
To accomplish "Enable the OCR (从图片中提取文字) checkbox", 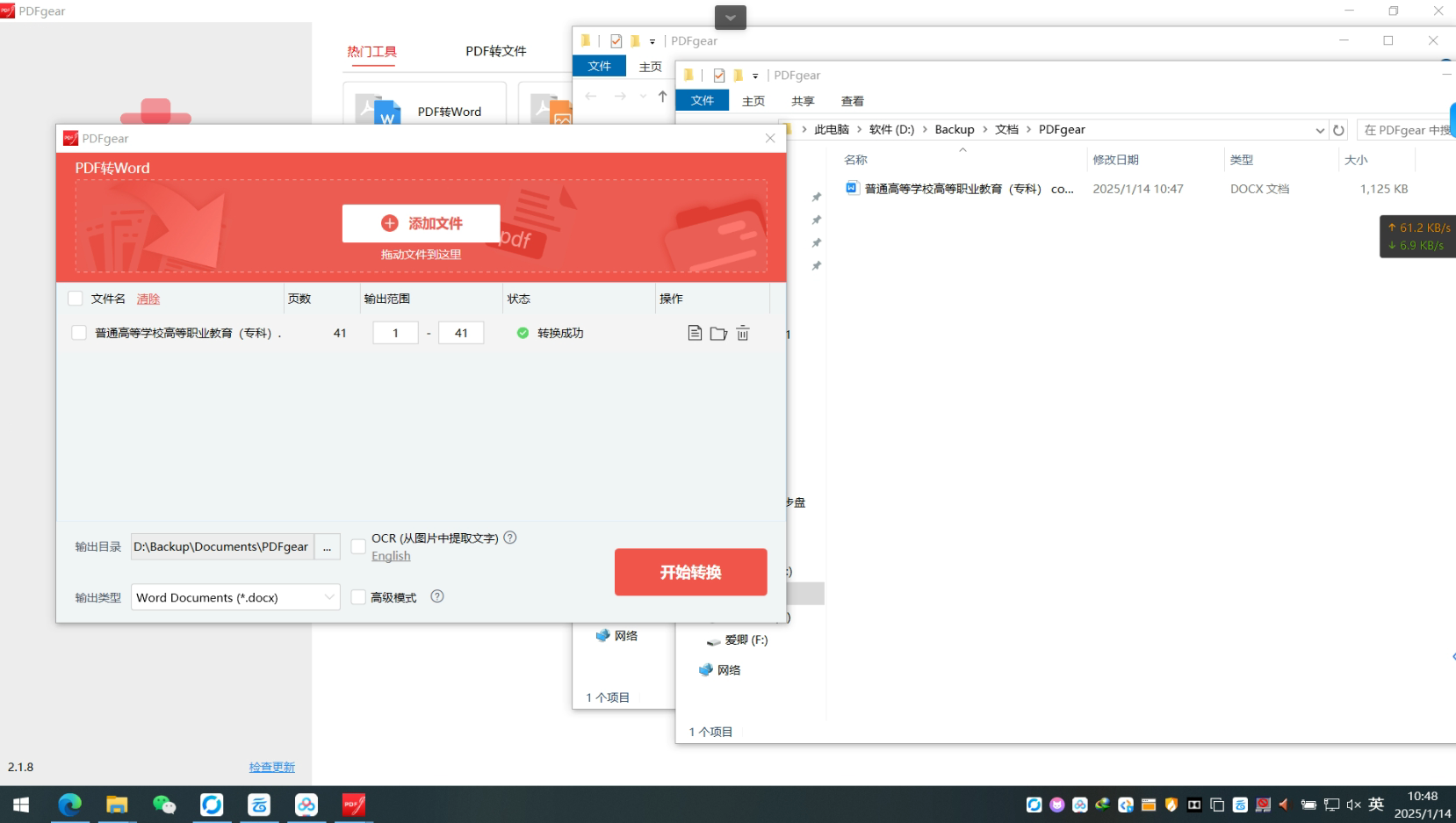I will 358,546.
